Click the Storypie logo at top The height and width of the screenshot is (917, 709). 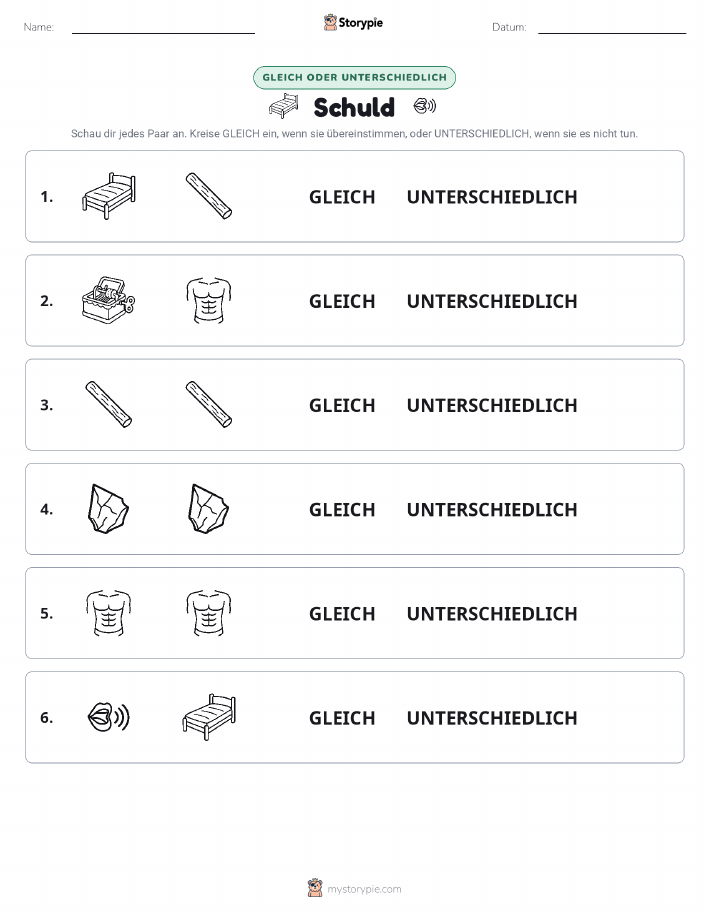click(353, 23)
